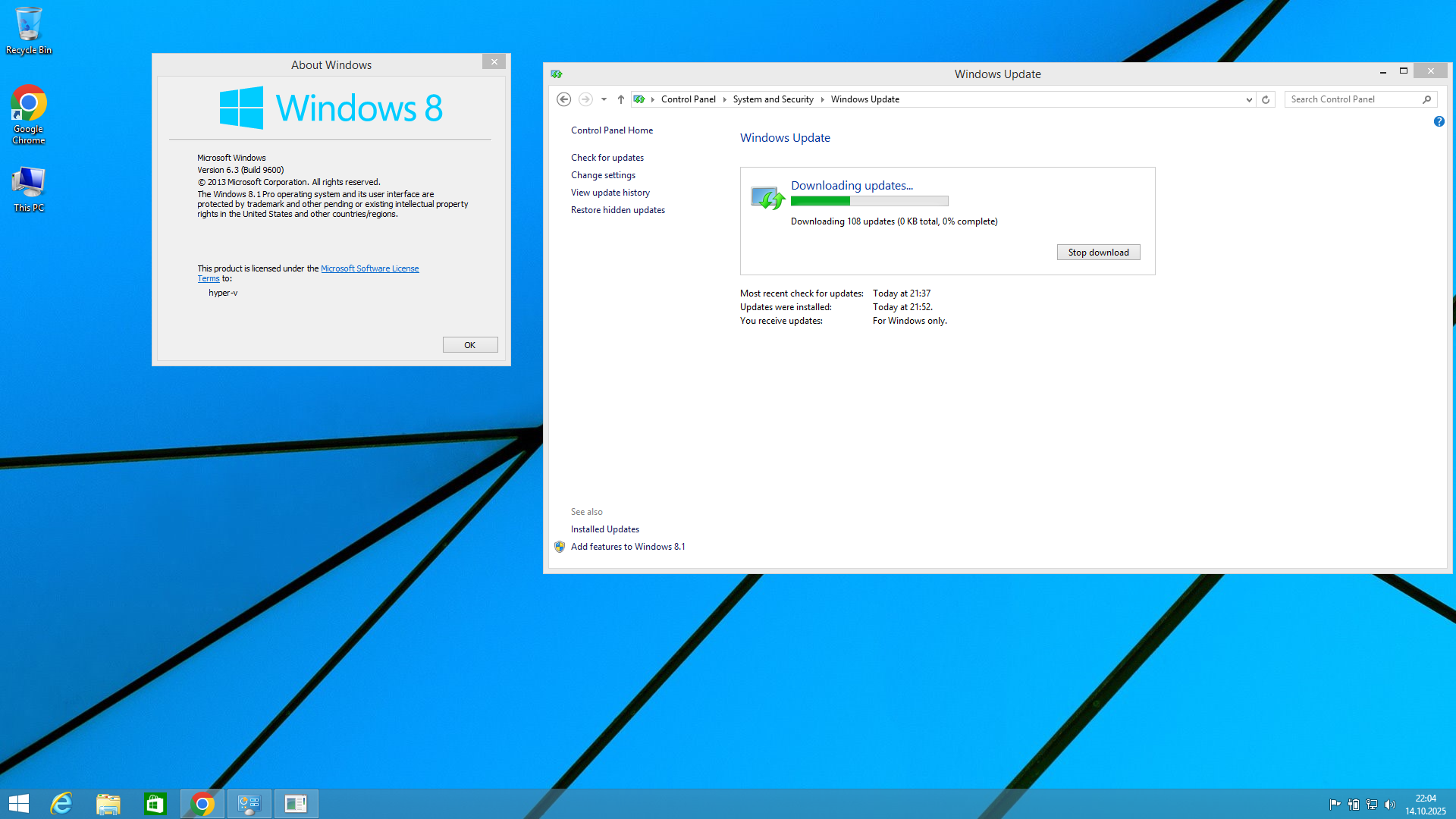The height and width of the screenshot is (819, 1456).
Task: Open Control Panel Home link
Action: coord(612,130)
